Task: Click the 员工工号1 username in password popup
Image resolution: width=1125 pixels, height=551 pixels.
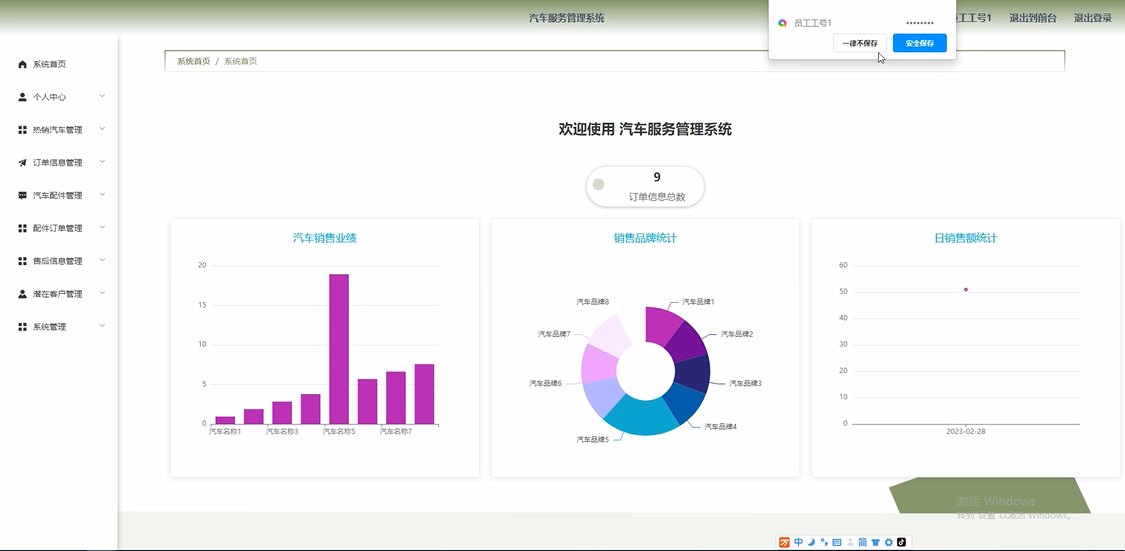Action: (x=812, y=23)
